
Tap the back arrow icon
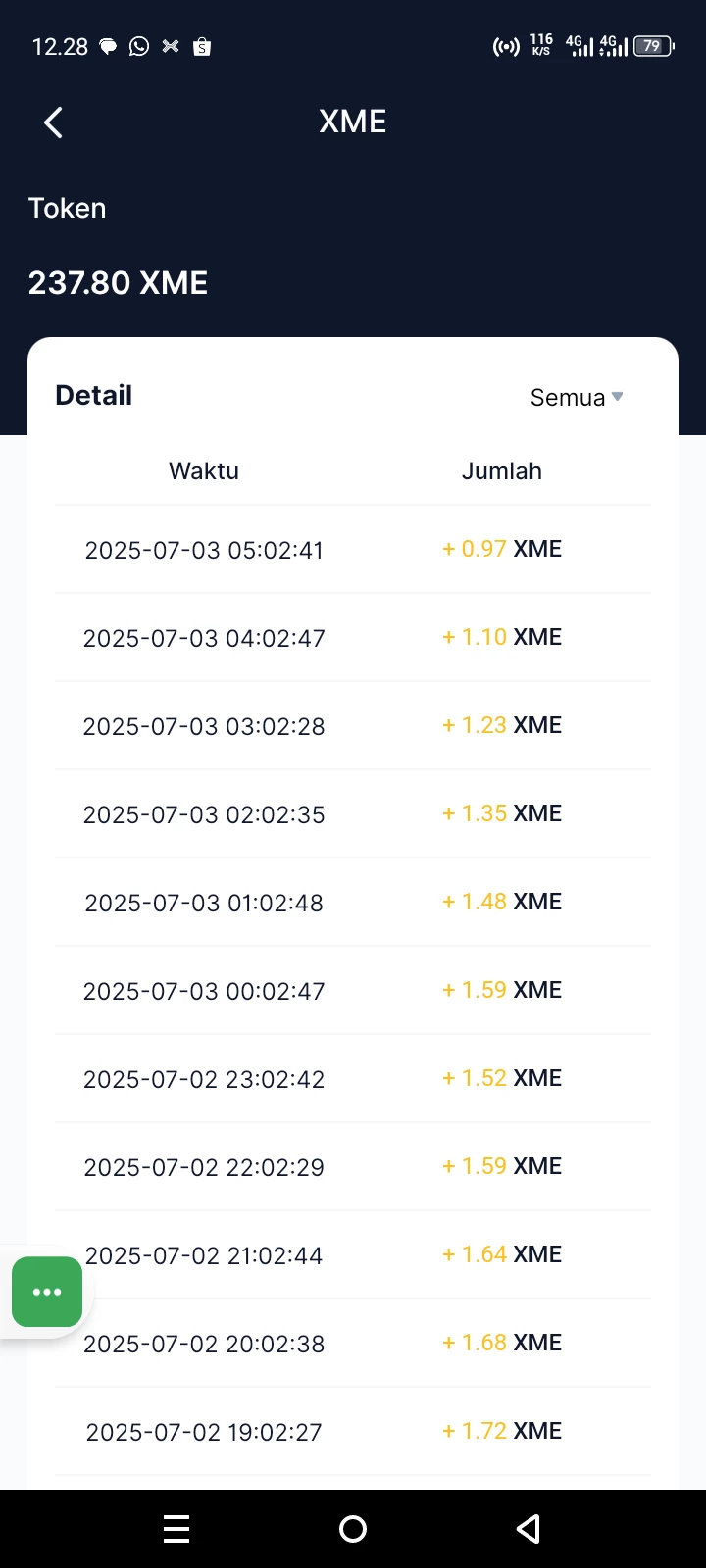(x=53, y=122)
